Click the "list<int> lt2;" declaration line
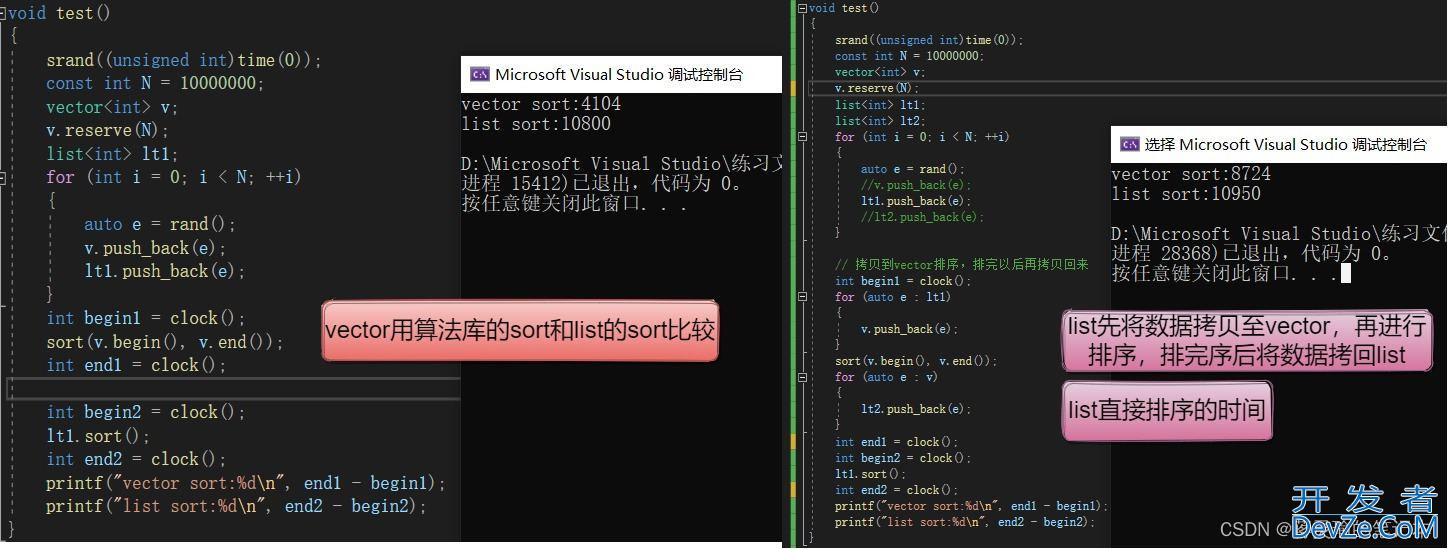The image size is (1448, 549). [x=880, y=120]
